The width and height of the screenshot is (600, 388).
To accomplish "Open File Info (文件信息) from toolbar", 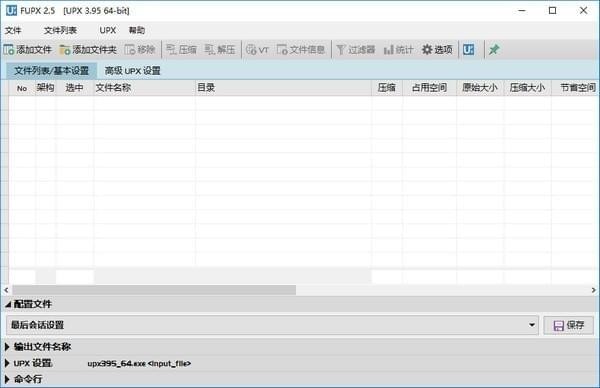I will tap(301, 49).
